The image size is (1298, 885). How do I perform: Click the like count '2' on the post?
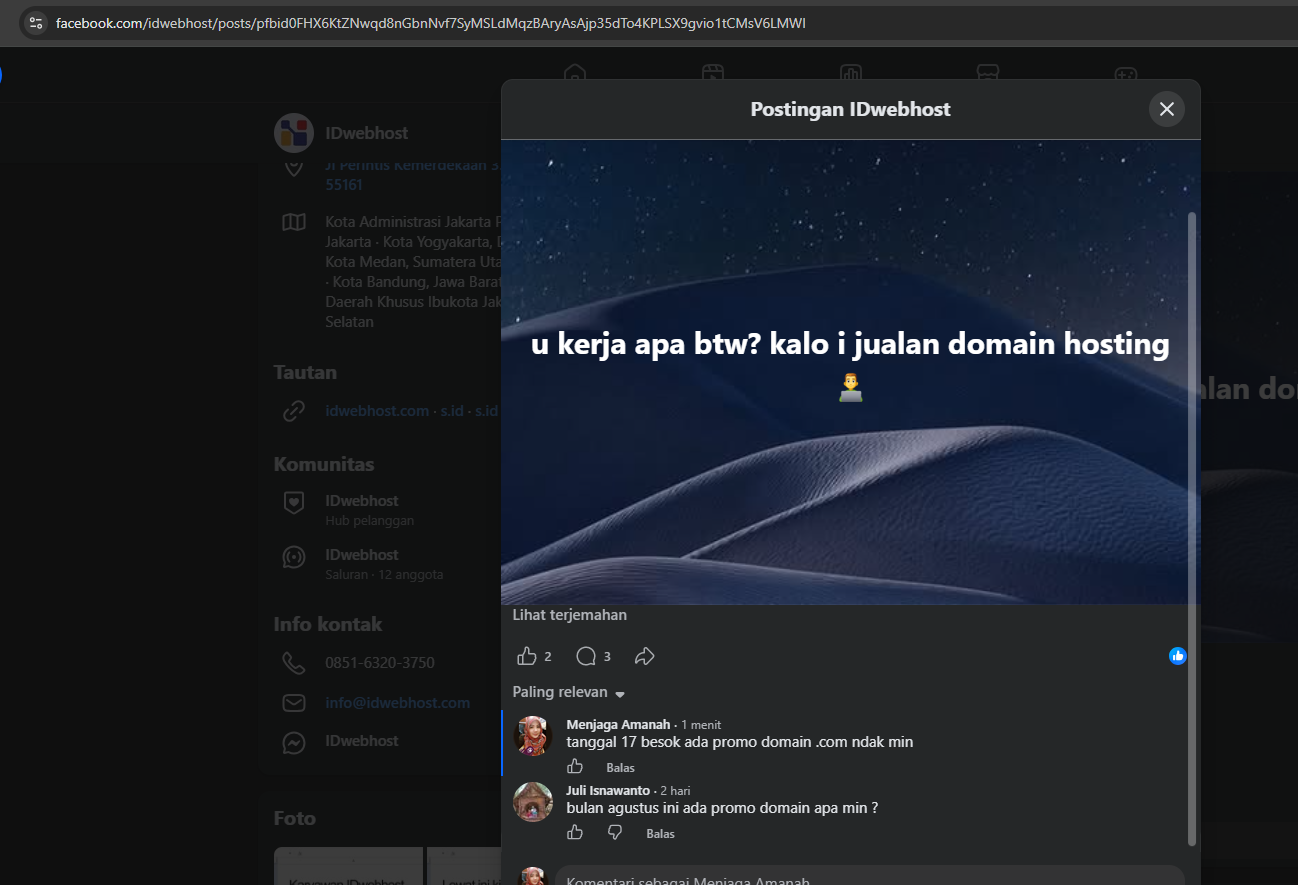(x=548, y=657)
